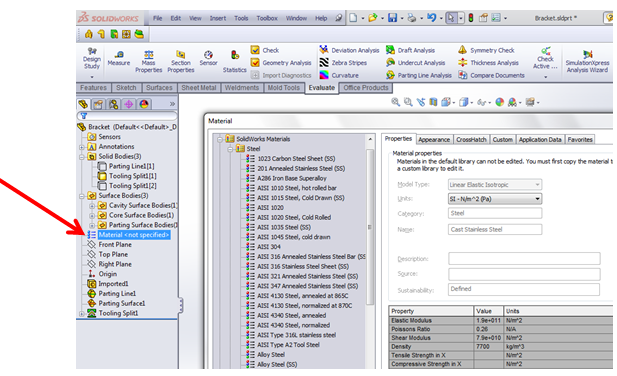Select the Measure tool
The width and height of the screenshot is (617, 376).
[x=118, y=58]
